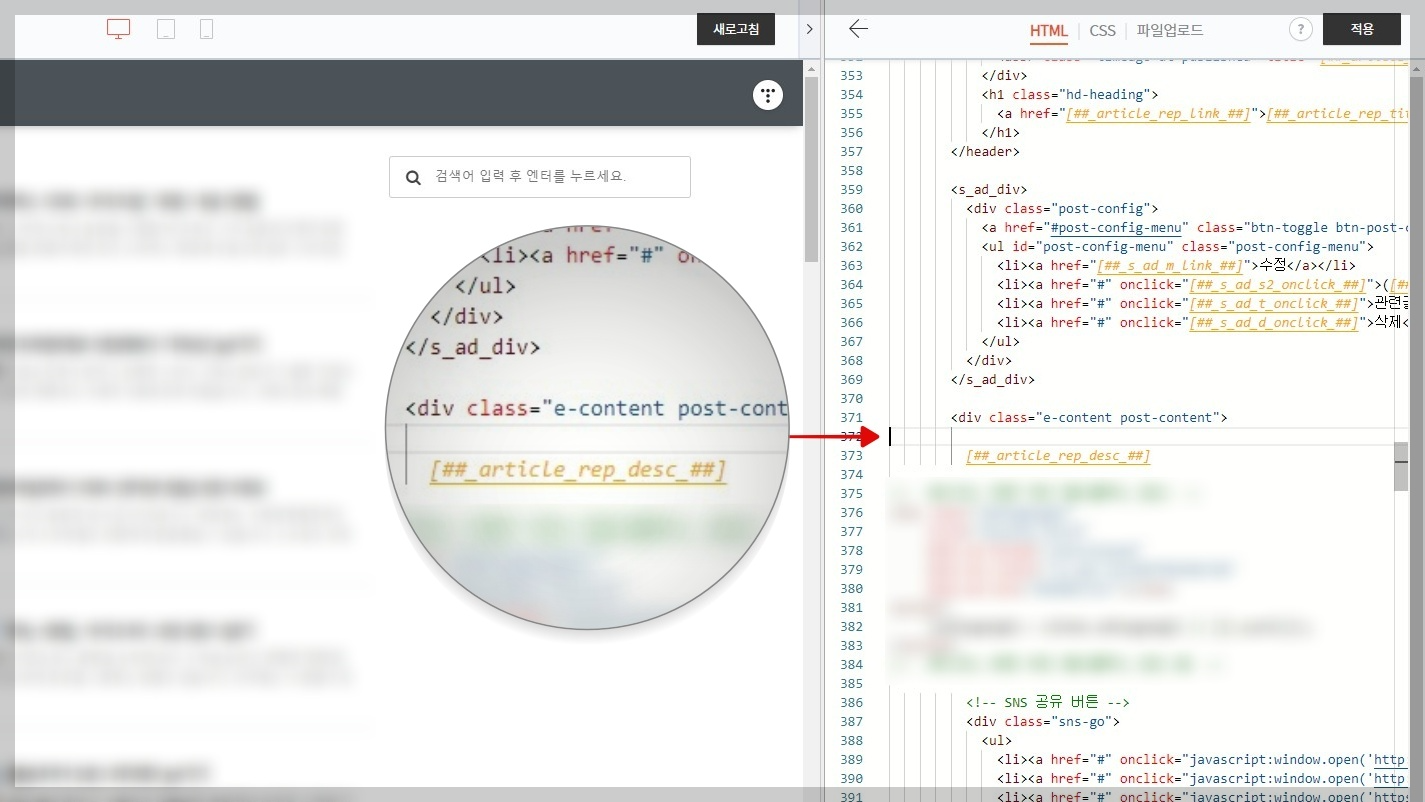This screenshot has height=802, width=1425.
Task: Switch preview to tablet mode
Action: pos(165,29)
